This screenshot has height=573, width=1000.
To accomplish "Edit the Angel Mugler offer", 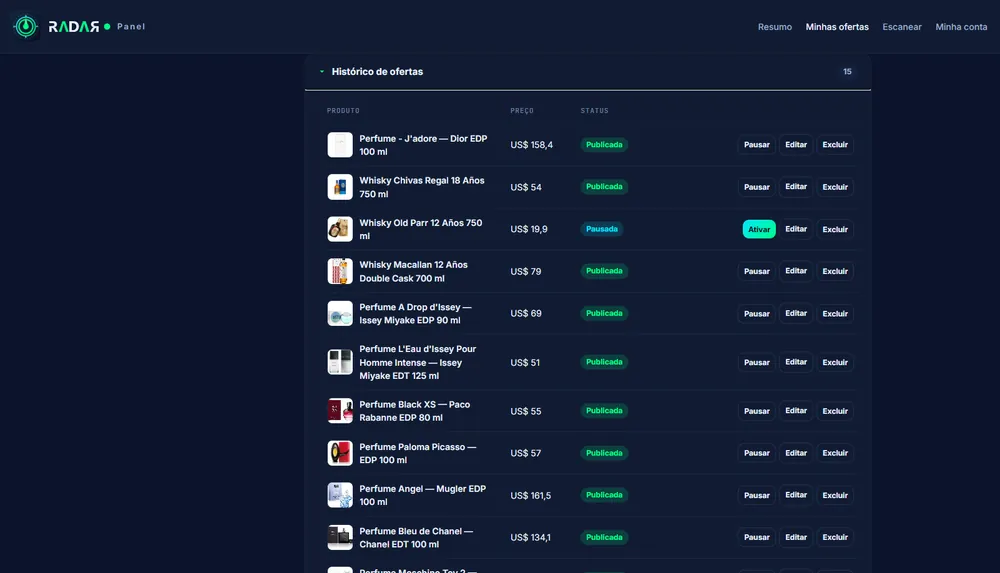I will coord(796,495).
